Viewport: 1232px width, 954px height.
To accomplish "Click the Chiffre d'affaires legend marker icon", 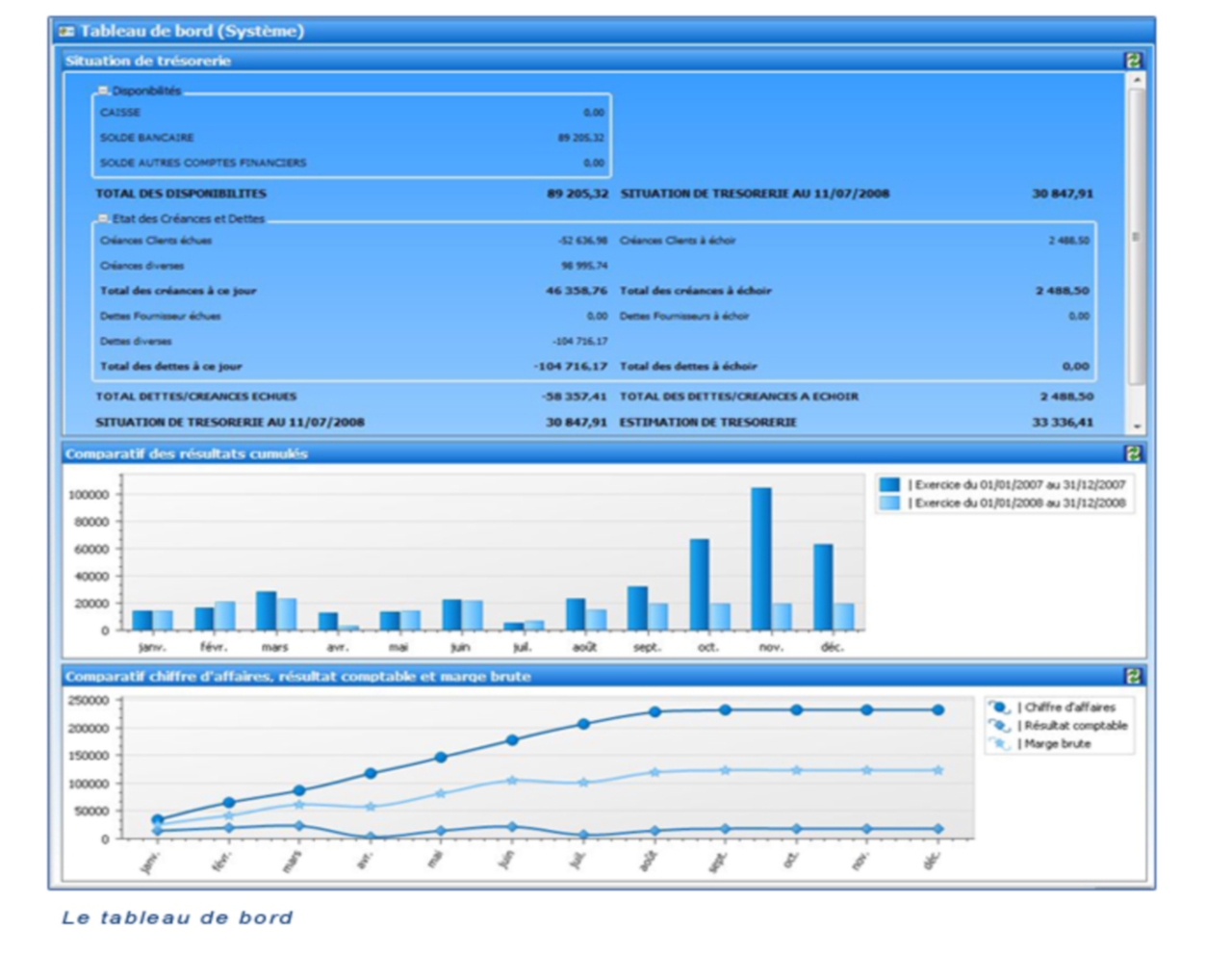I will (999, 708).
